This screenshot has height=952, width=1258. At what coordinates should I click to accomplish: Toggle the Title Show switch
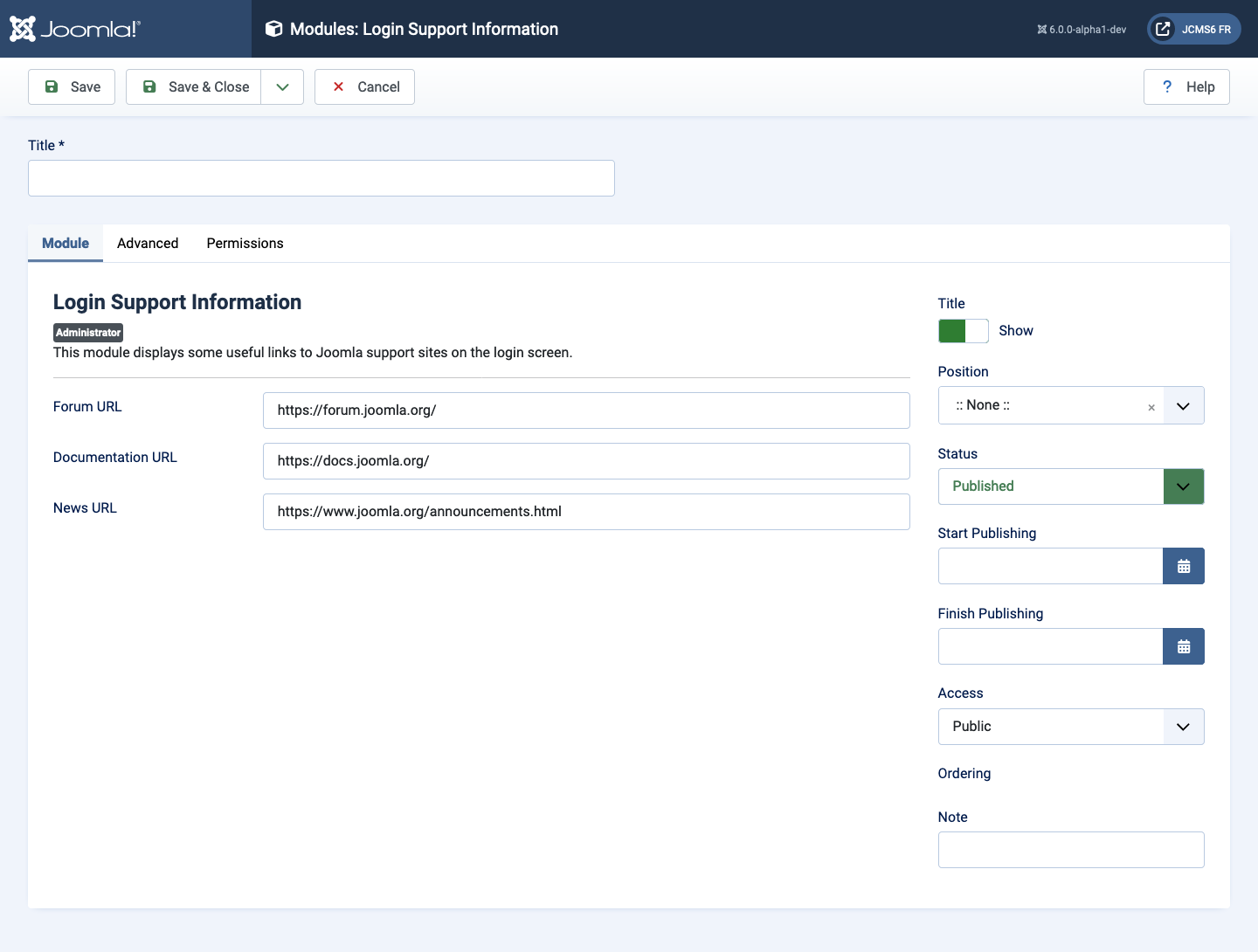click(964, 331)
